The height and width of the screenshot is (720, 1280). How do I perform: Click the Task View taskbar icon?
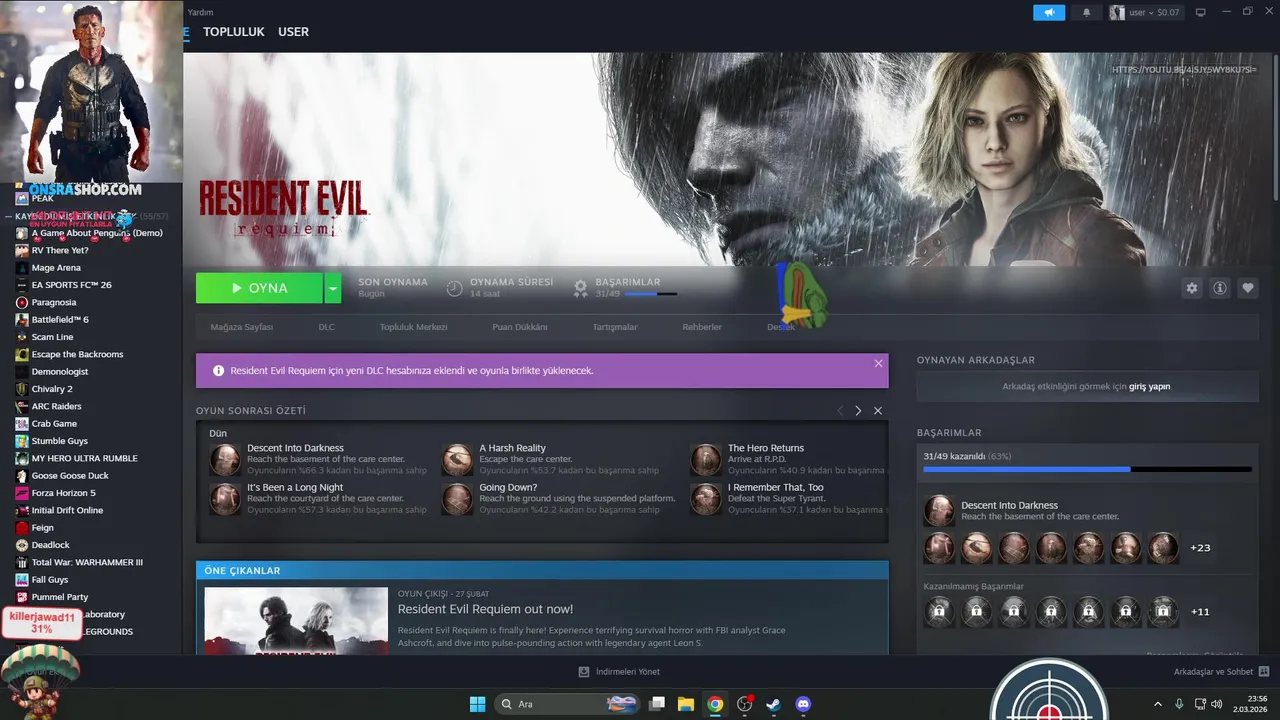click(x=657, y=704)
